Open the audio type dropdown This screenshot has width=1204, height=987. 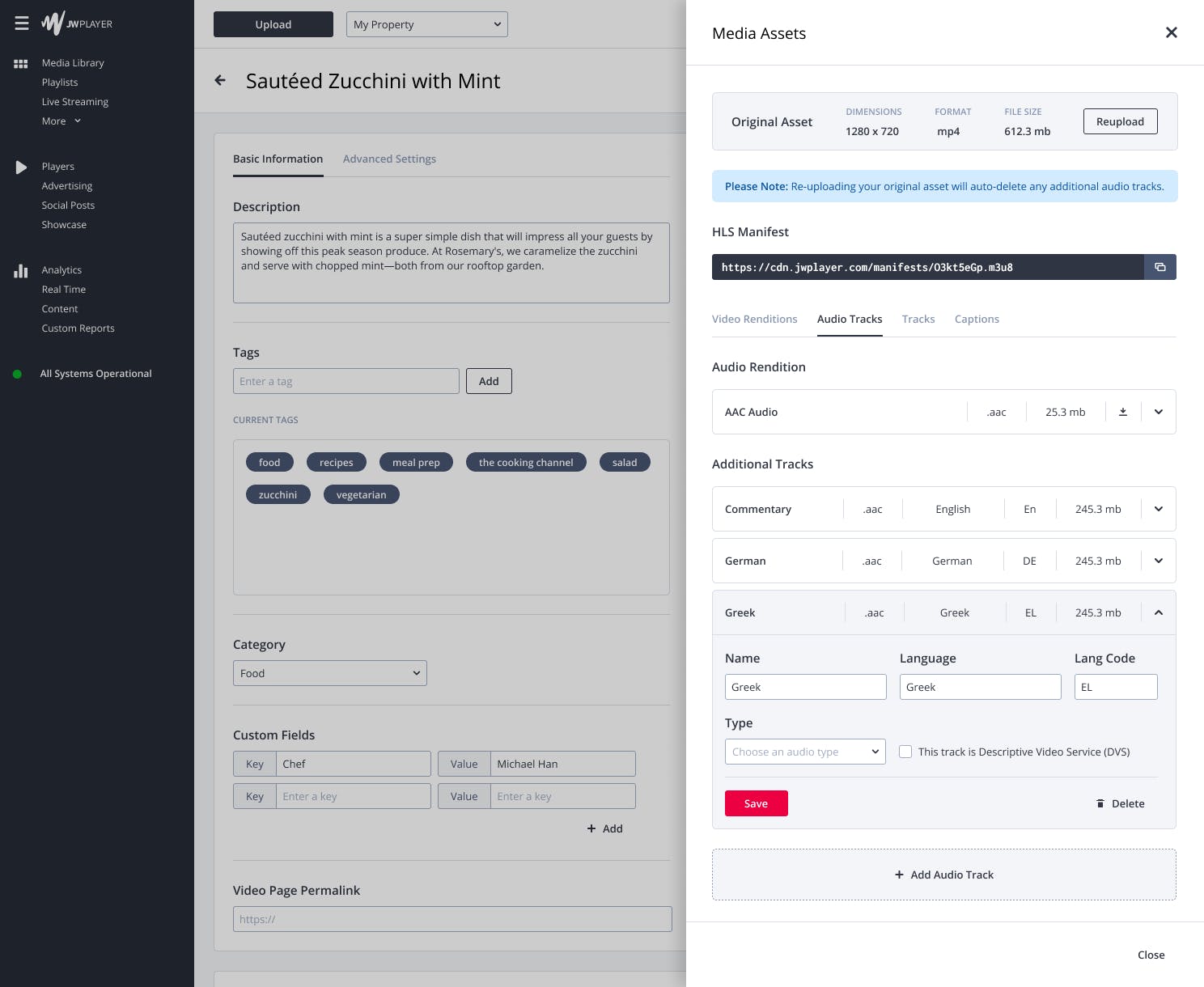(805, 752)
